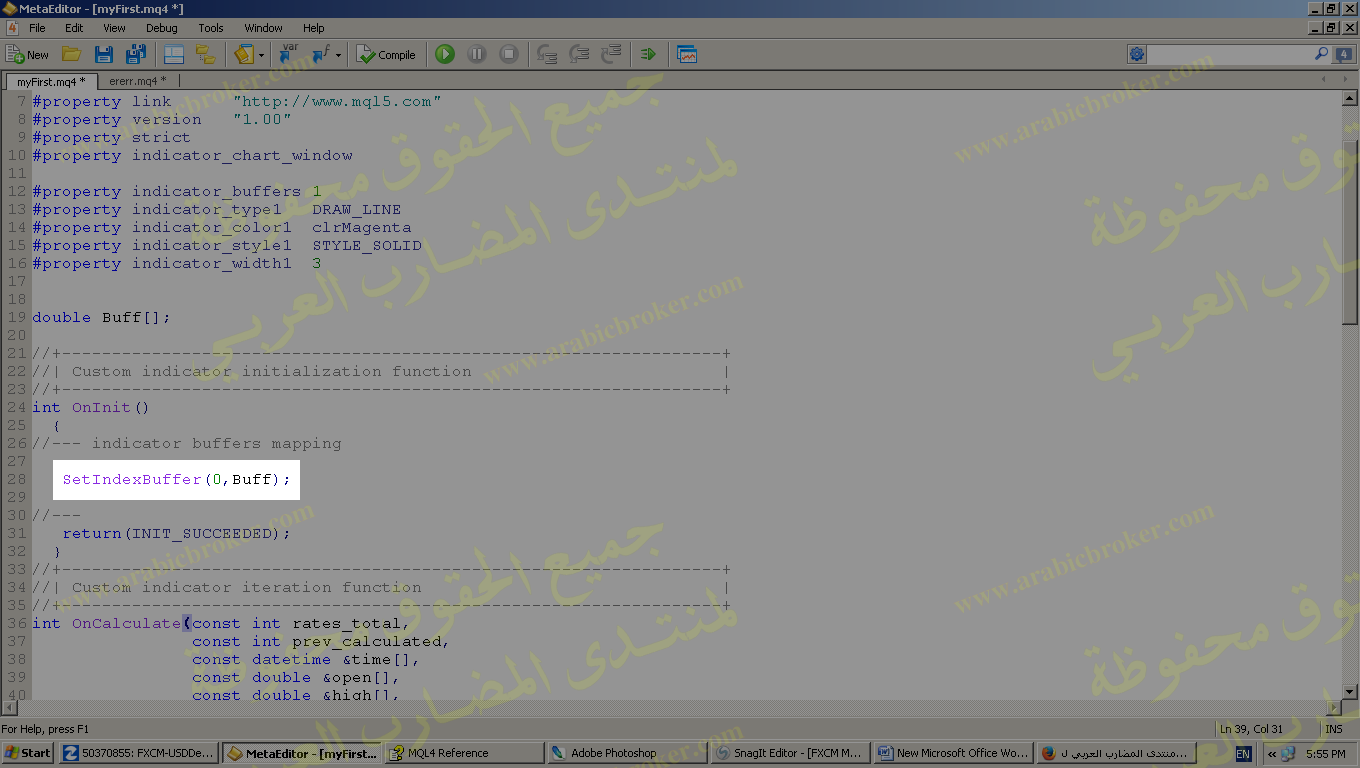1360x768 pixels.
Task: Click the EN language indicator in the taskbar
Action: [x=1243, y=753]
